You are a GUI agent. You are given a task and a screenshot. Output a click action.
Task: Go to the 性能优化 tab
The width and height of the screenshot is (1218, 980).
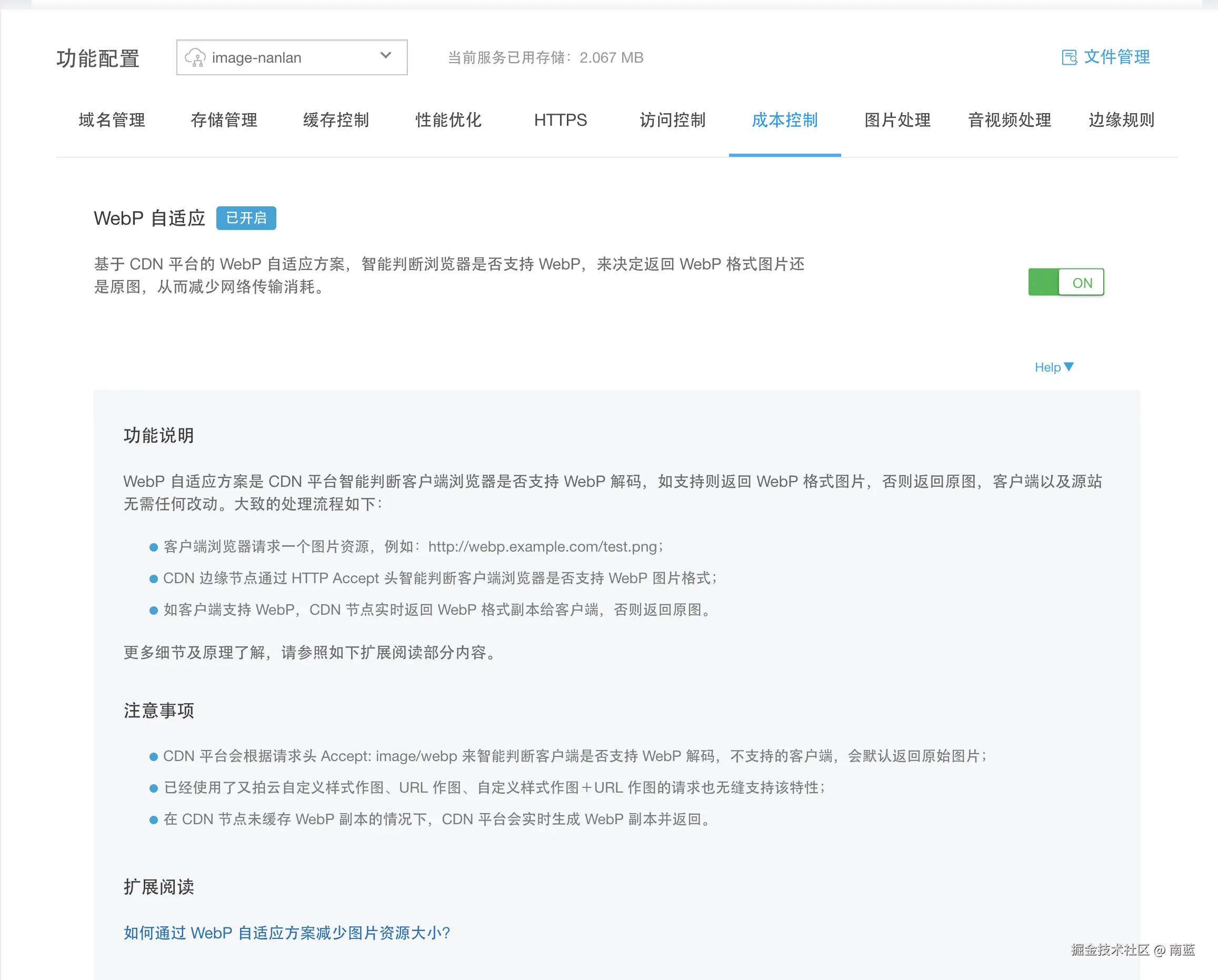tap(448, 121)
